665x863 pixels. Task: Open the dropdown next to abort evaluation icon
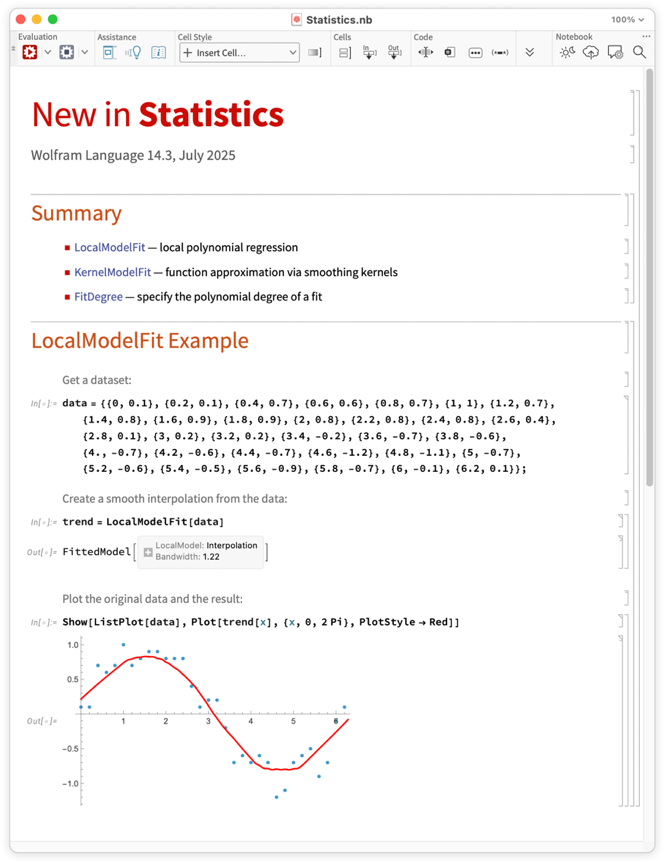pyautogui.click(x=85, y=52)
